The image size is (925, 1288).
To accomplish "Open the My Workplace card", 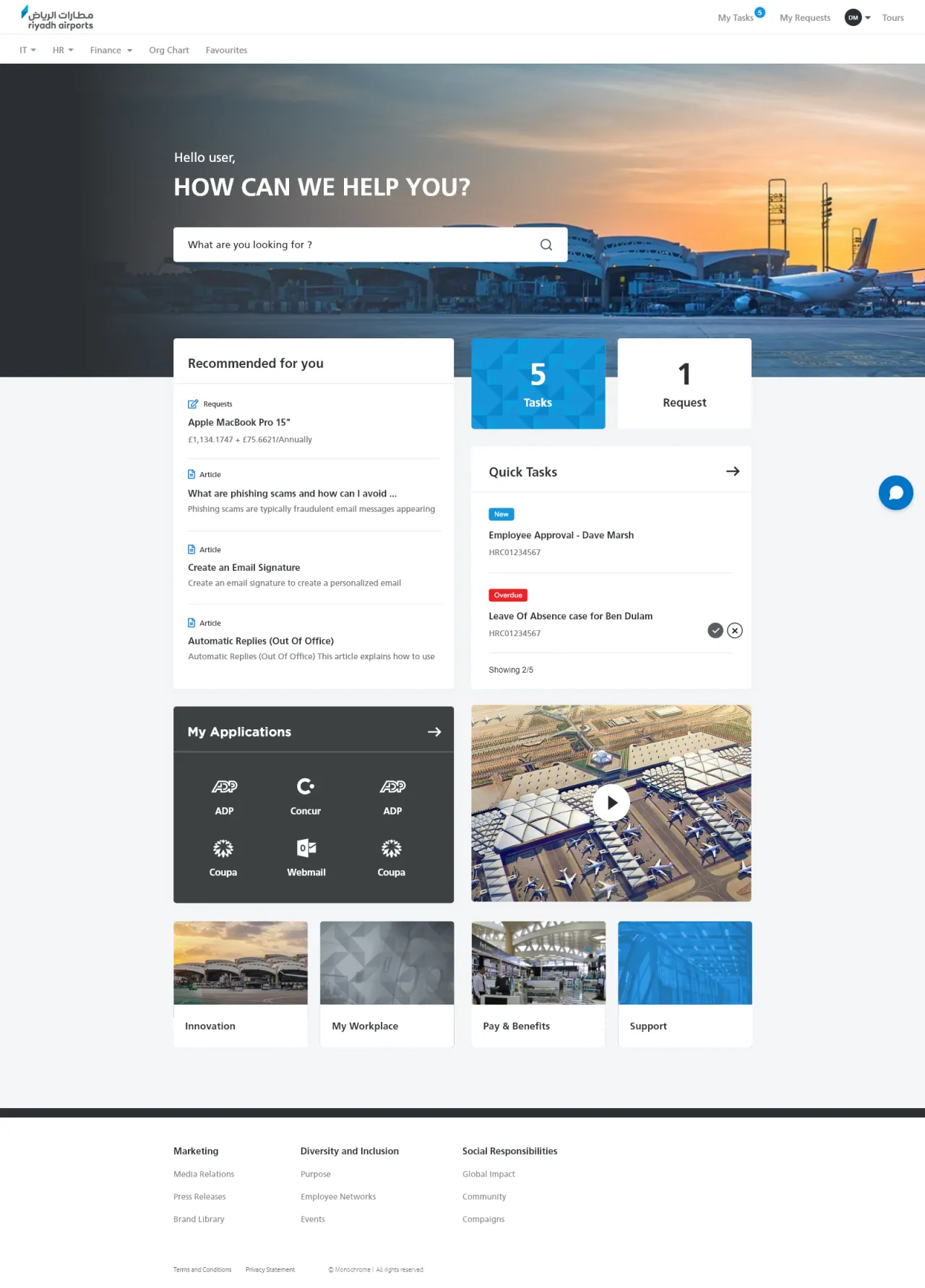I will tap(387, 984).
